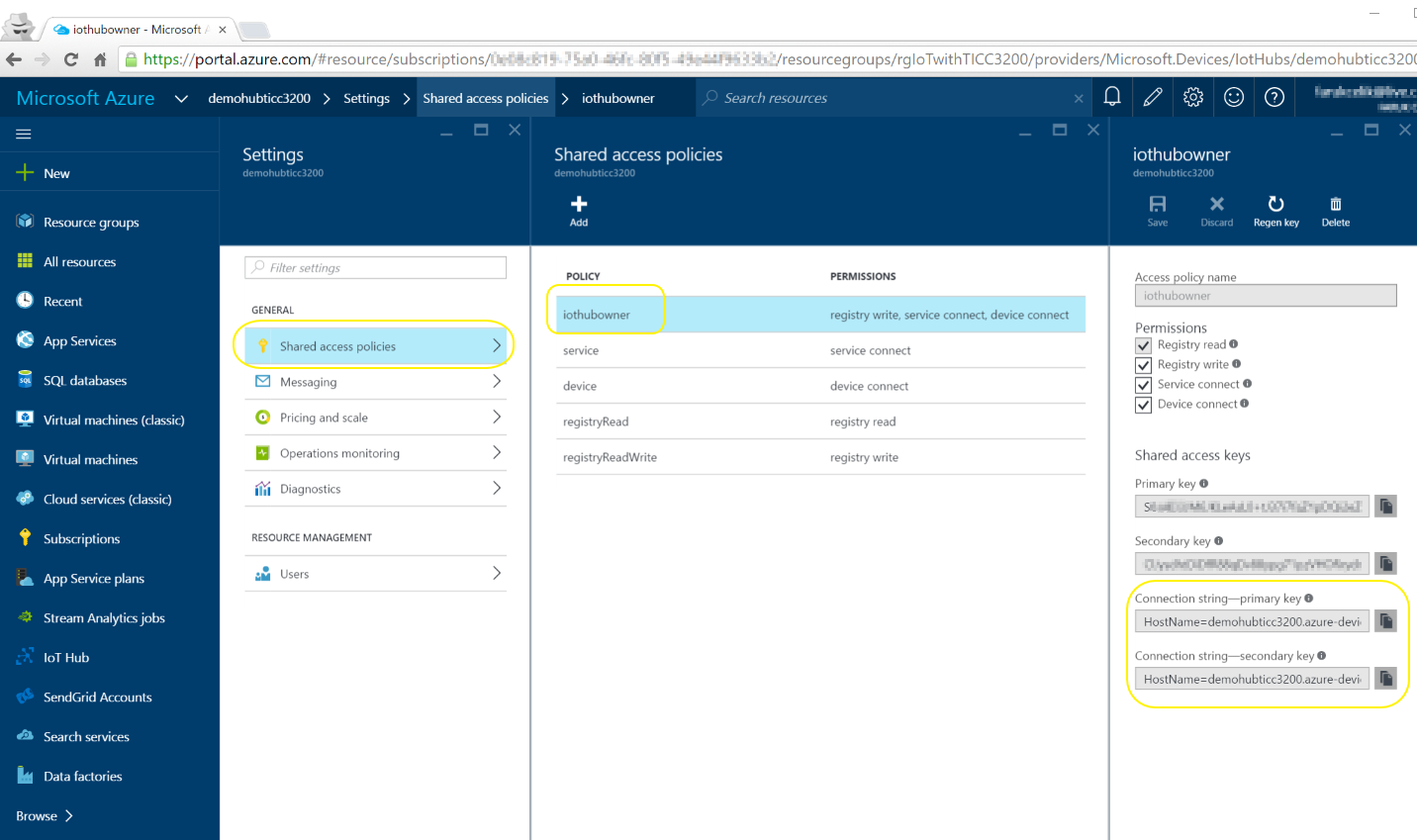Click iothubowner breadcrumb
Viewport: 1417px width, 840px height.
click(617, 98)
